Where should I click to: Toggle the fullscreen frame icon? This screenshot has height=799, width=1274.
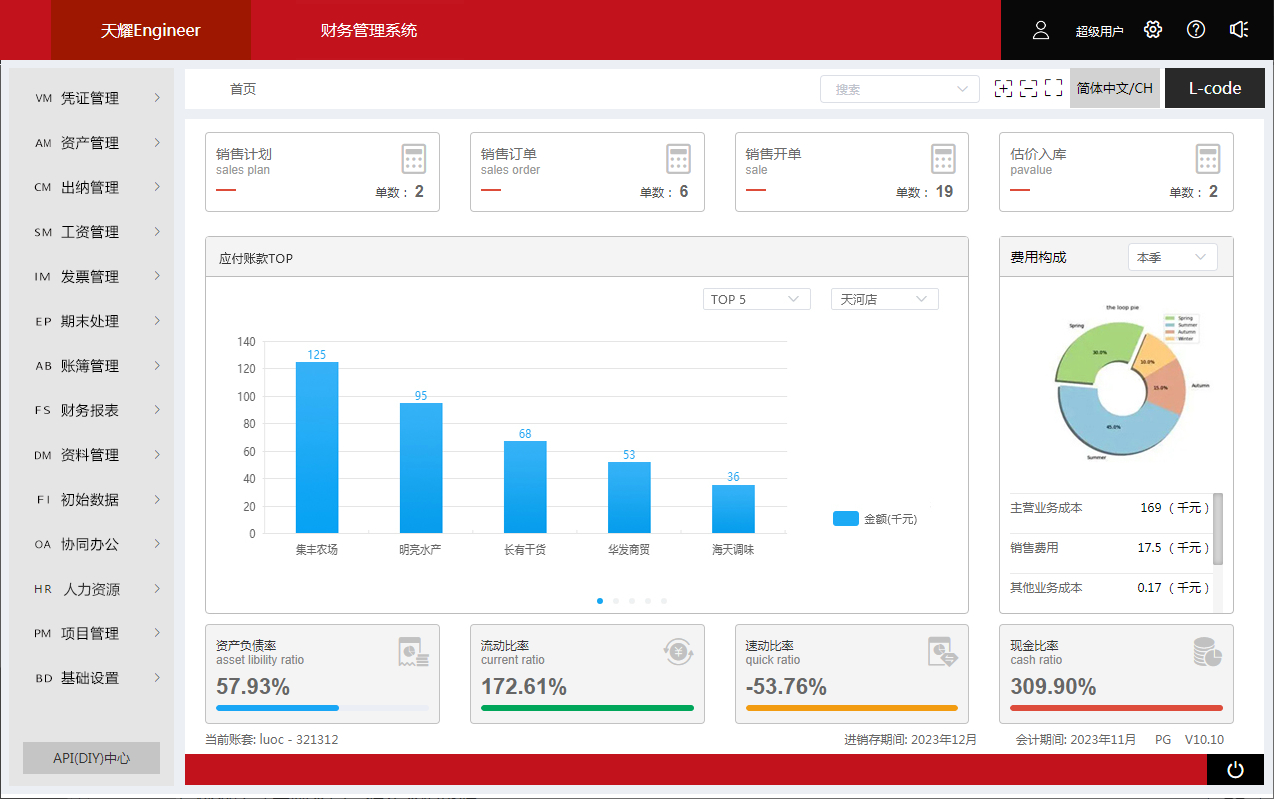tap(1053, 89)
